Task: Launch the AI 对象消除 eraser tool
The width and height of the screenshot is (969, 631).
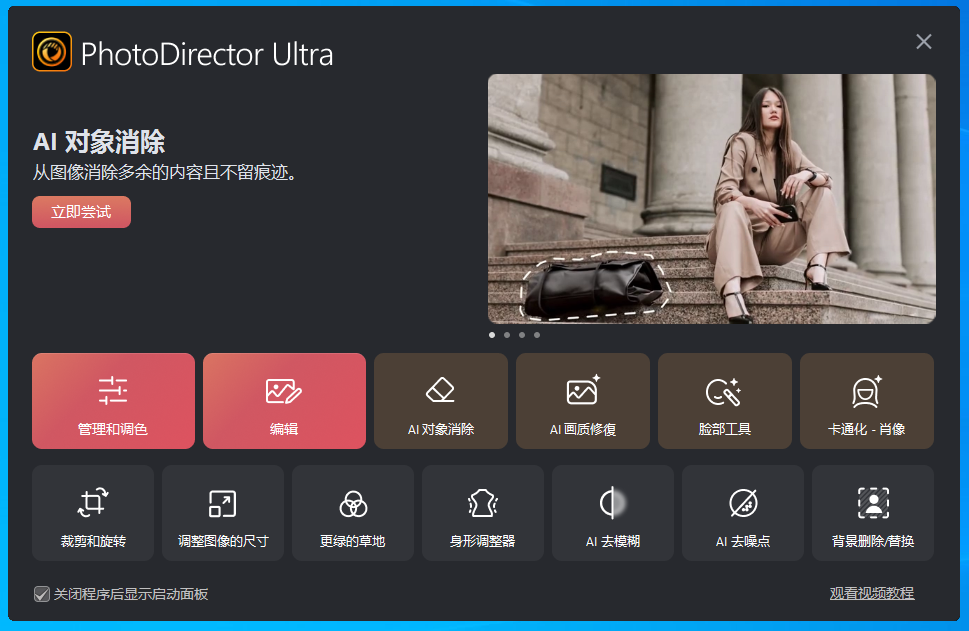Action: [x=441, y=401]
